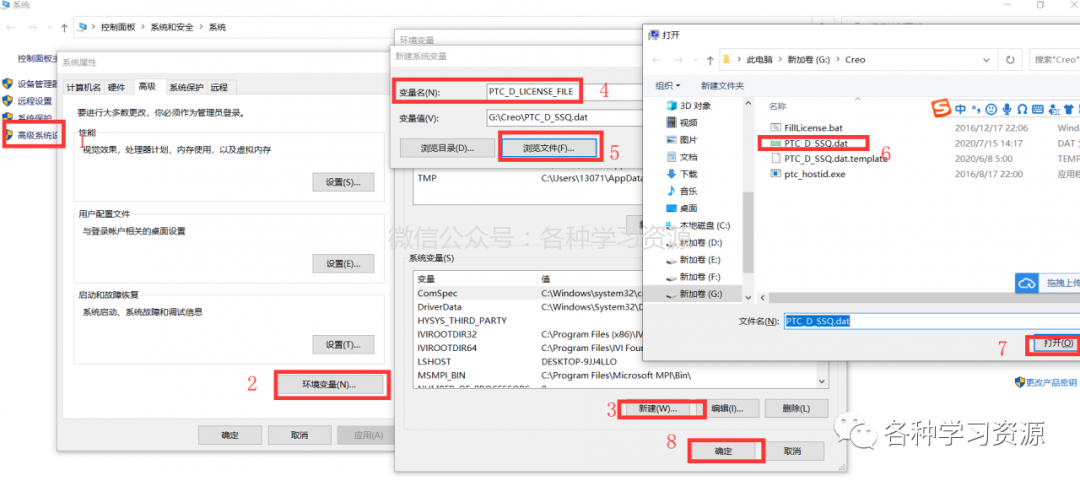The image size is (1080, 481).
Task: Select 3D 对象 in navigation tree
Action: [687, 105]
